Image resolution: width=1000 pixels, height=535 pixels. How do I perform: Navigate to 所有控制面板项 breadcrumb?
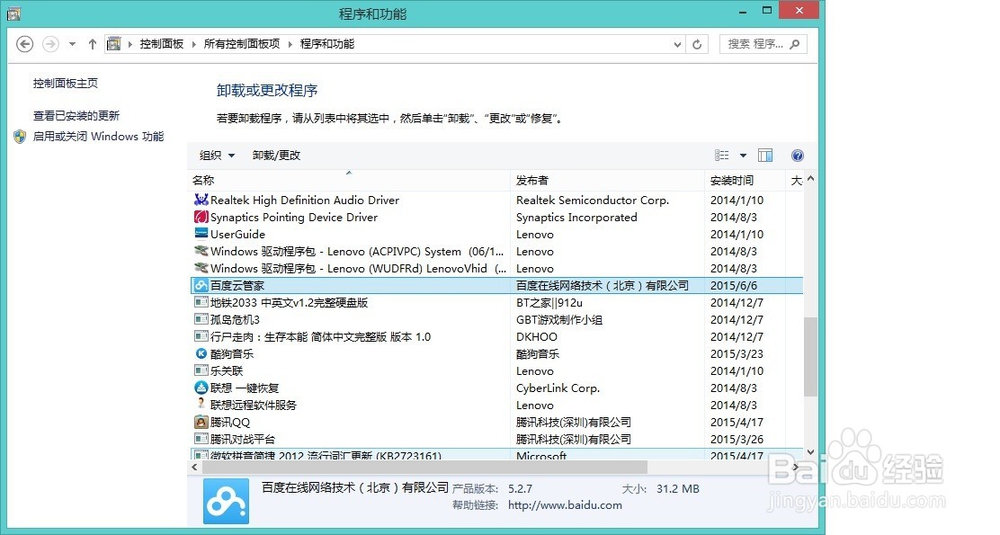click(242, 44)
